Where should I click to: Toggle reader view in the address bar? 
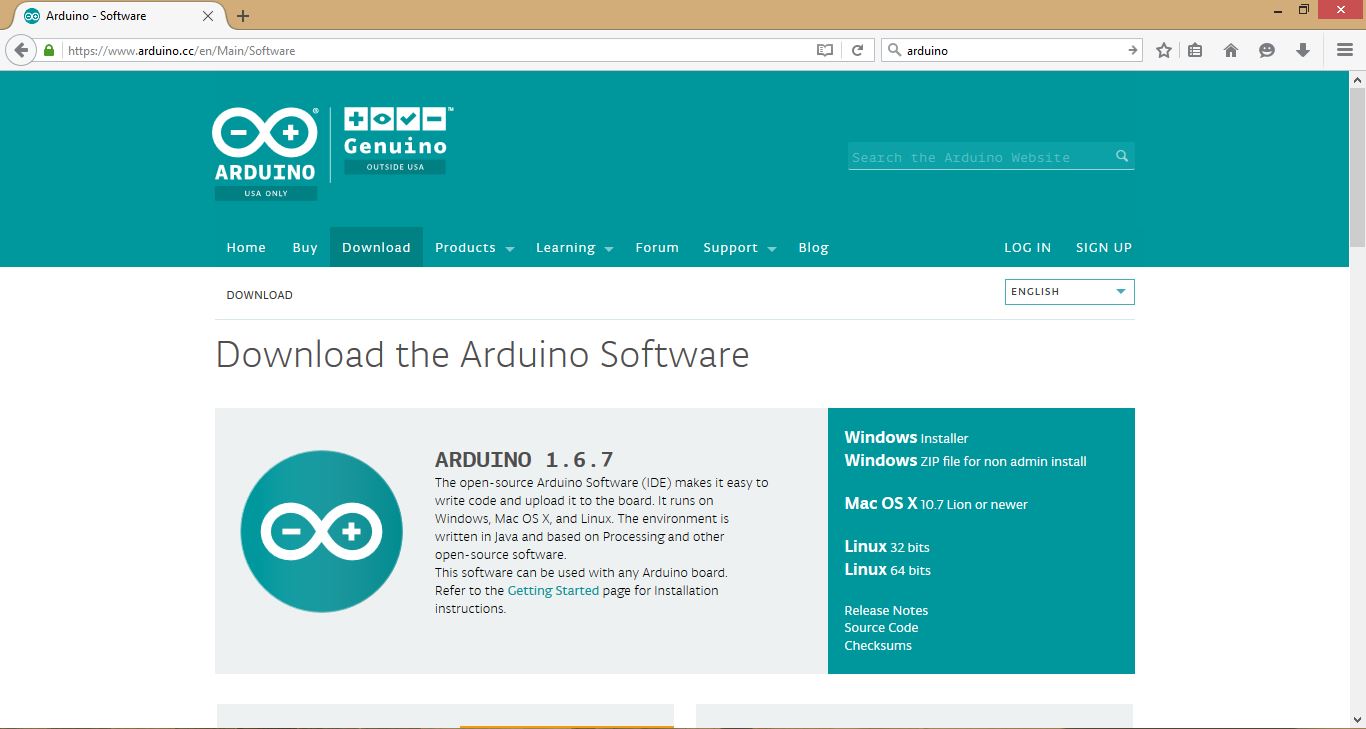tap(824, 49)
